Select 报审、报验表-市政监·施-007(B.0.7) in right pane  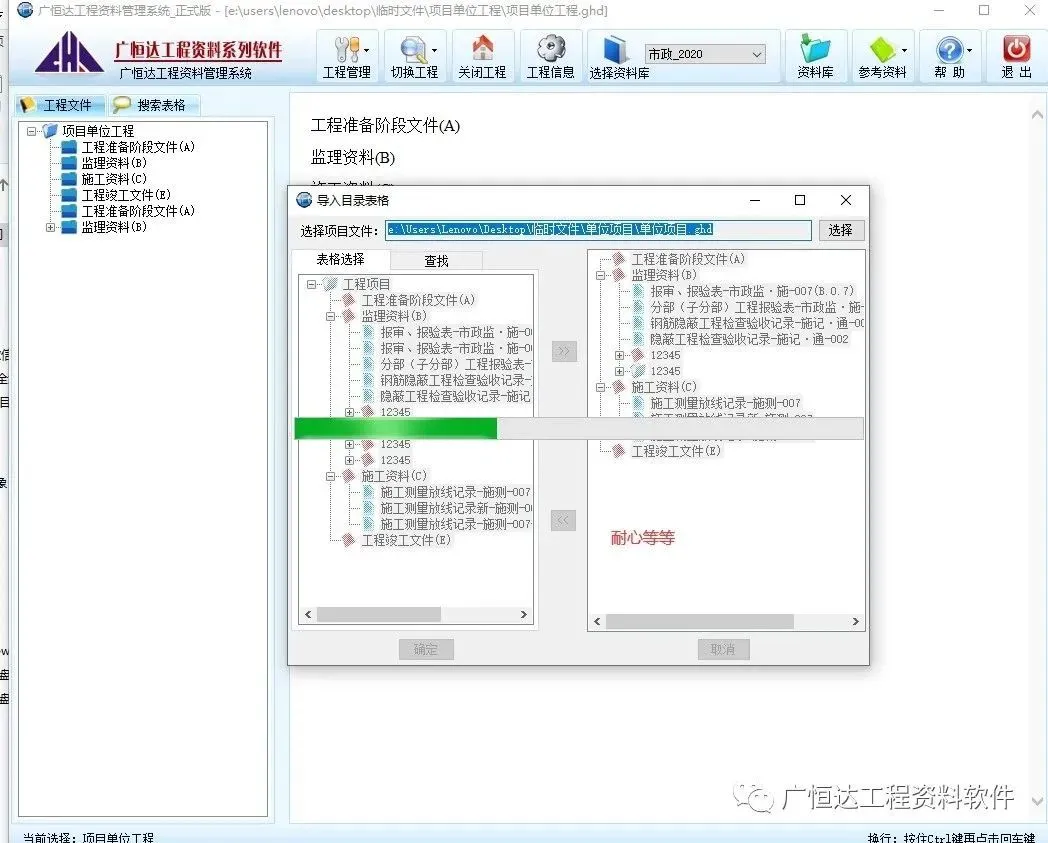(752, 291)
